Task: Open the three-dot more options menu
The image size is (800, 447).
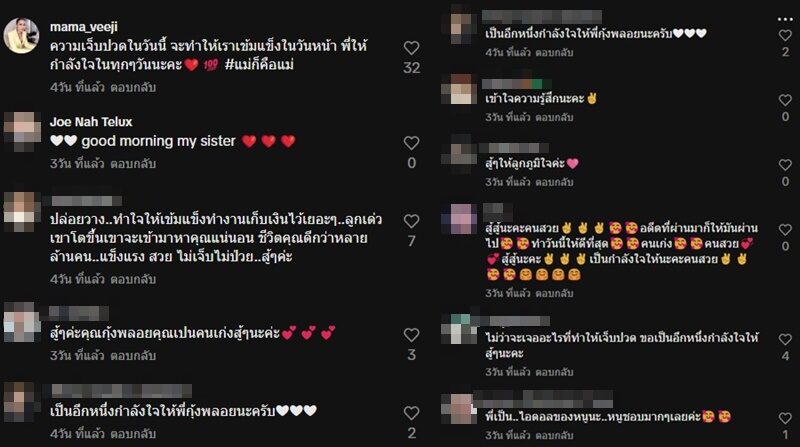Action: [785, 19]
